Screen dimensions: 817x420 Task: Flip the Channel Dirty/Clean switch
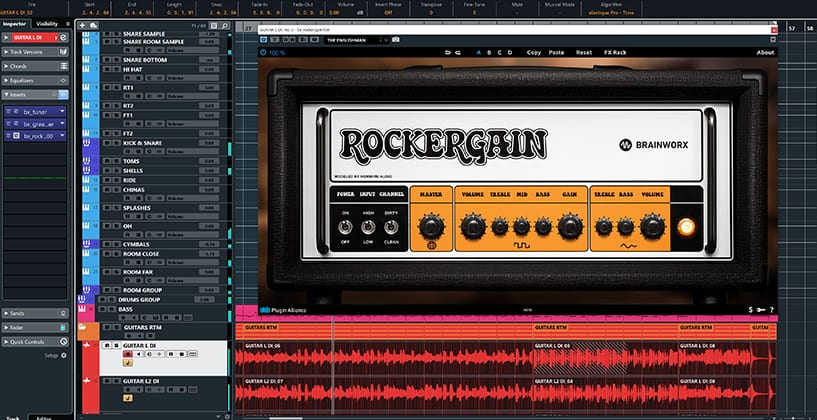[x=391, y=228]
